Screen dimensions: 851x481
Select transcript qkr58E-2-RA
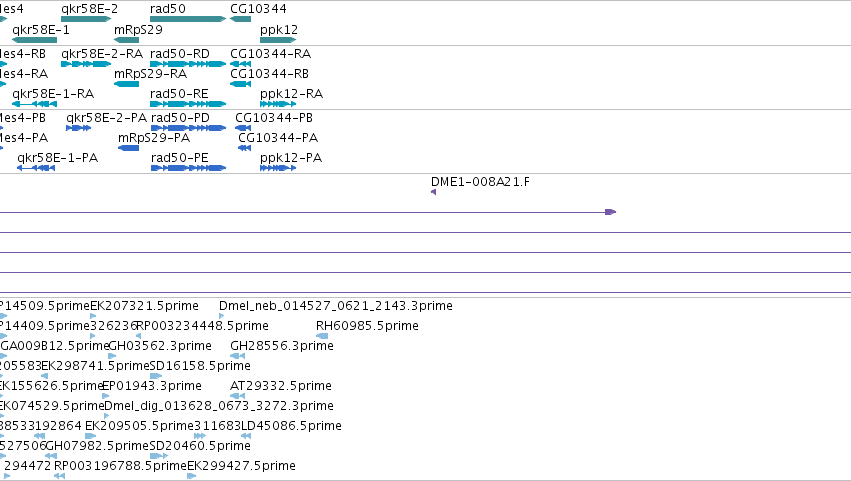click(x=86, y=64)
